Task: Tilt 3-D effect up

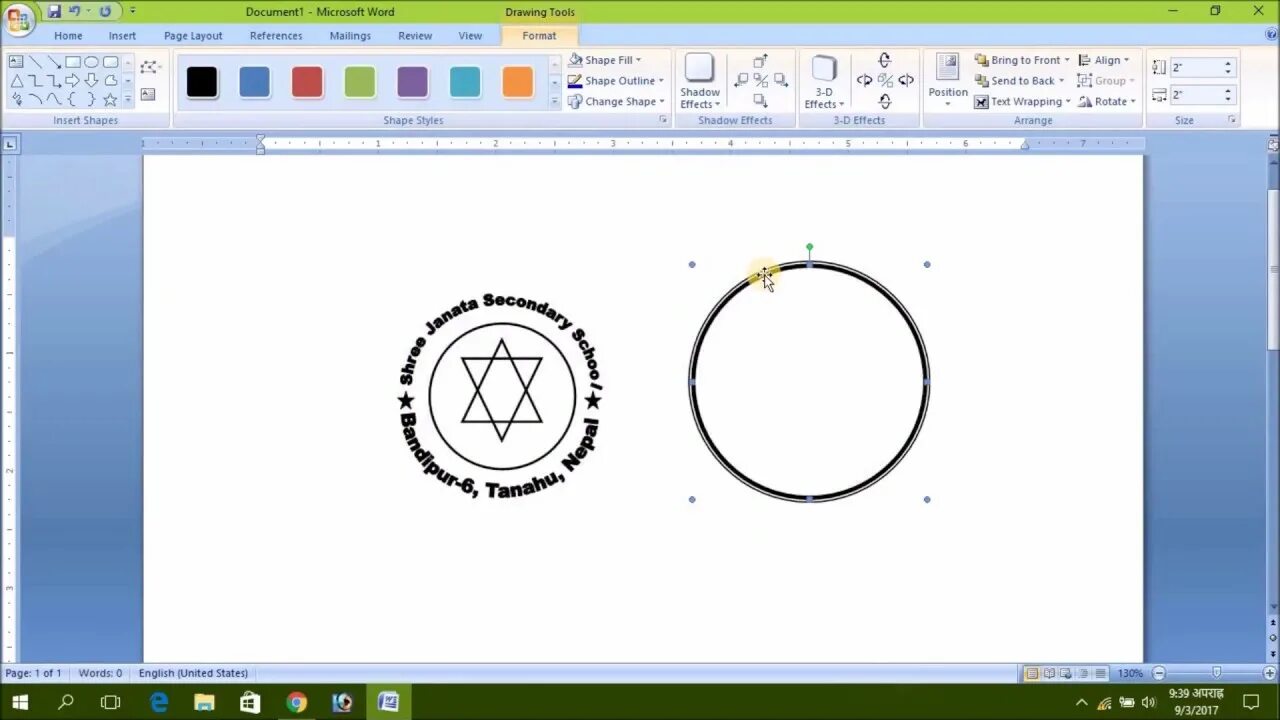Action: click(884, 61)
